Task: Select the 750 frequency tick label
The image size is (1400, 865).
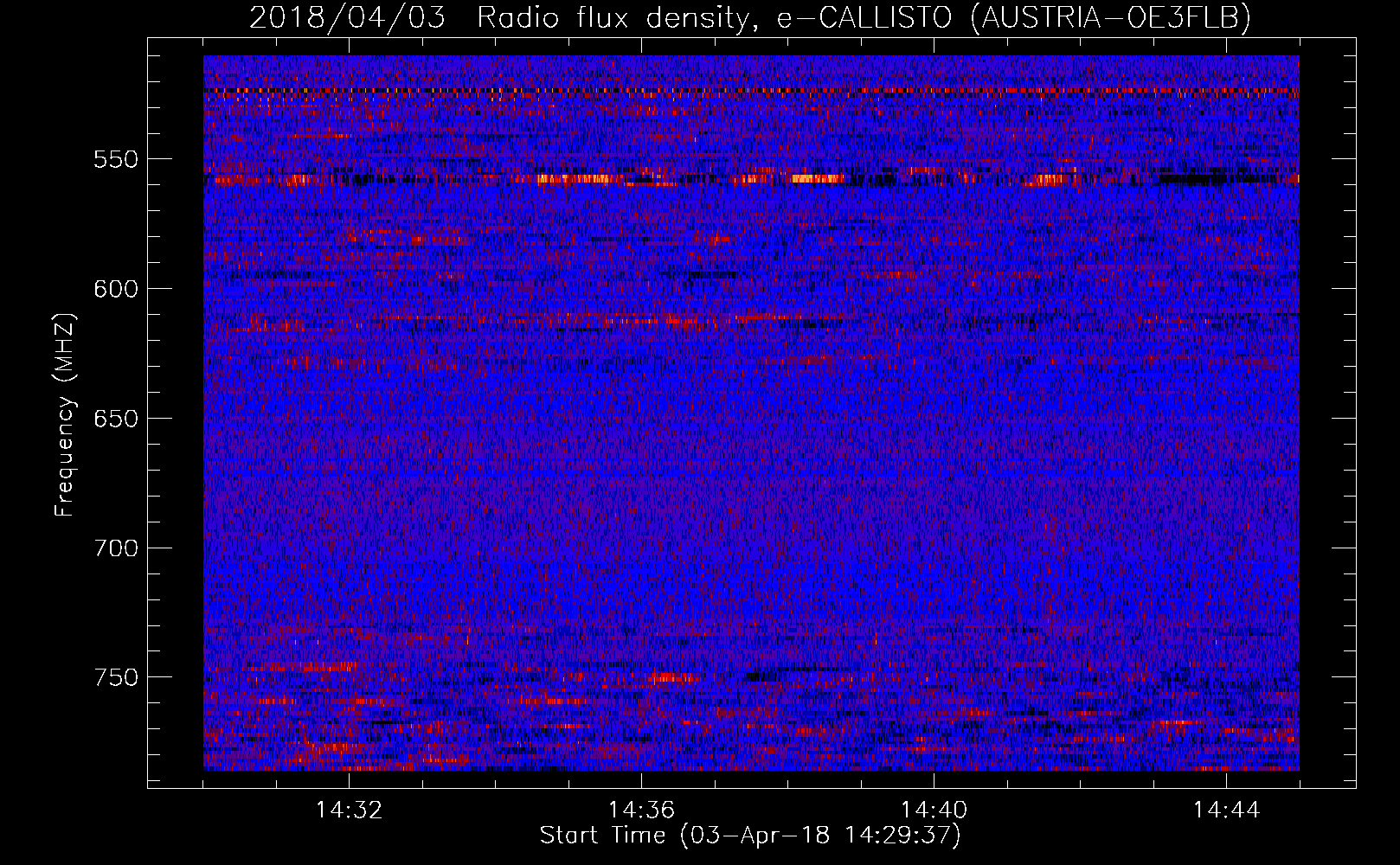Action: 116,677
